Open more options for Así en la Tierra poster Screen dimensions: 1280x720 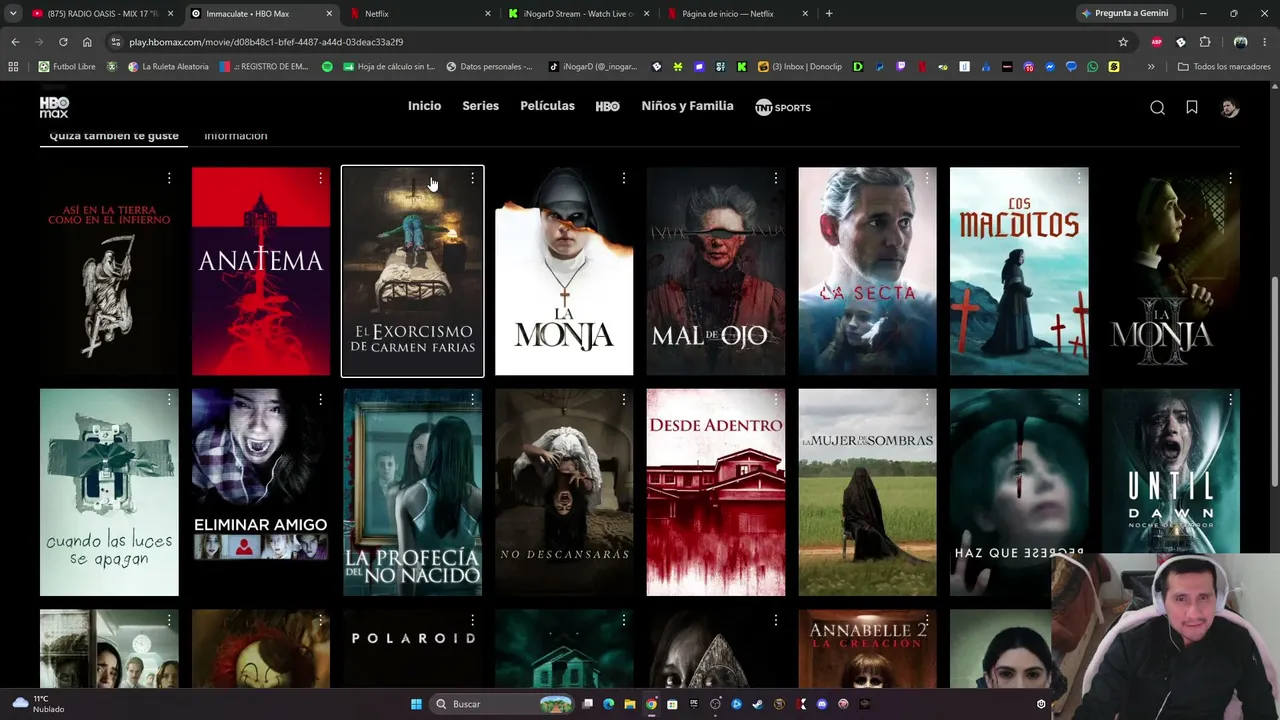(x=169, y=178)
